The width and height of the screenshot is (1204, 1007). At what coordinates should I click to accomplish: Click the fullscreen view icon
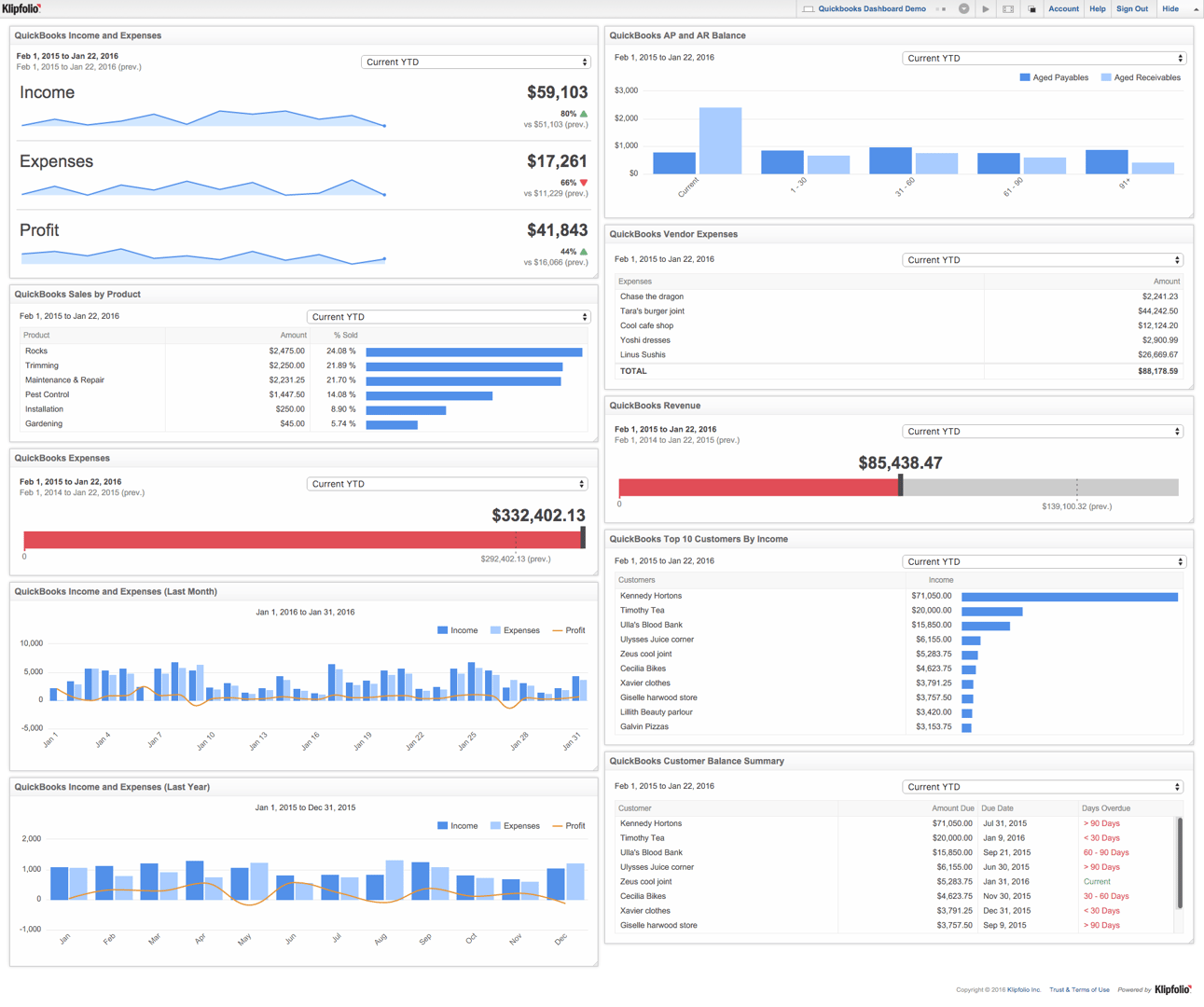click(1008, 8)
